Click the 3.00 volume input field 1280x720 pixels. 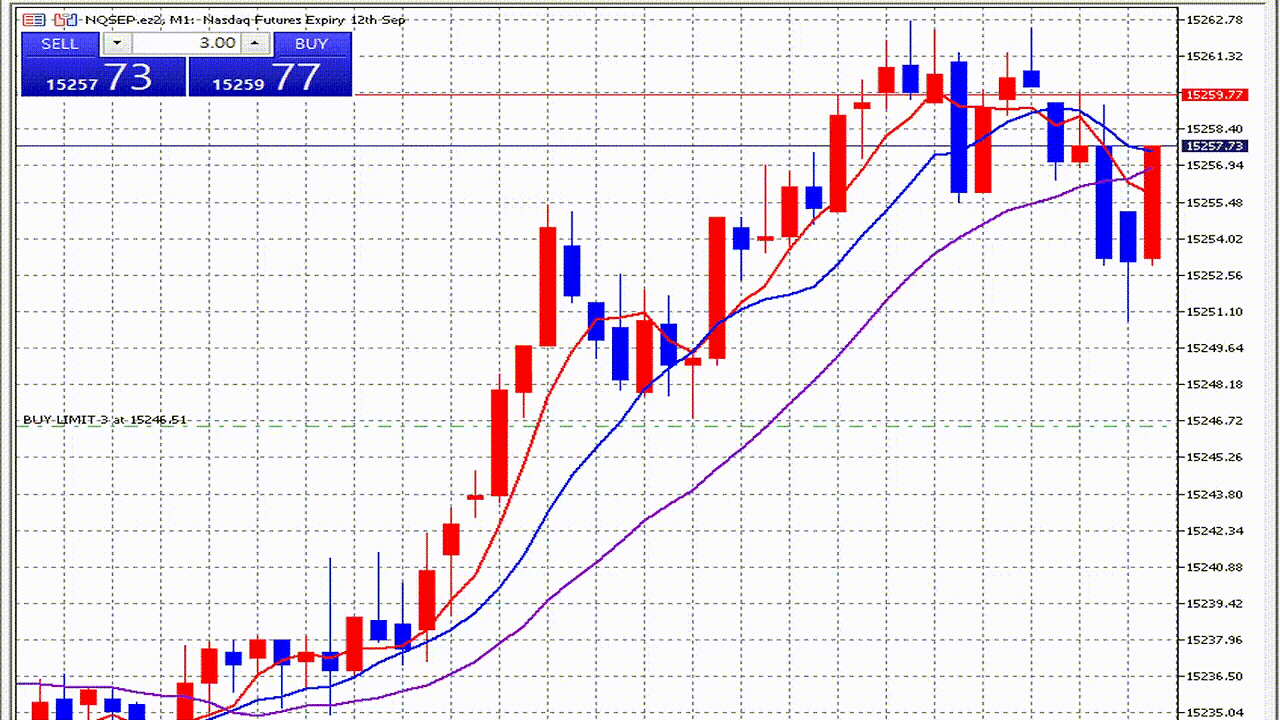pyautogui.click(x=187, y=43)
